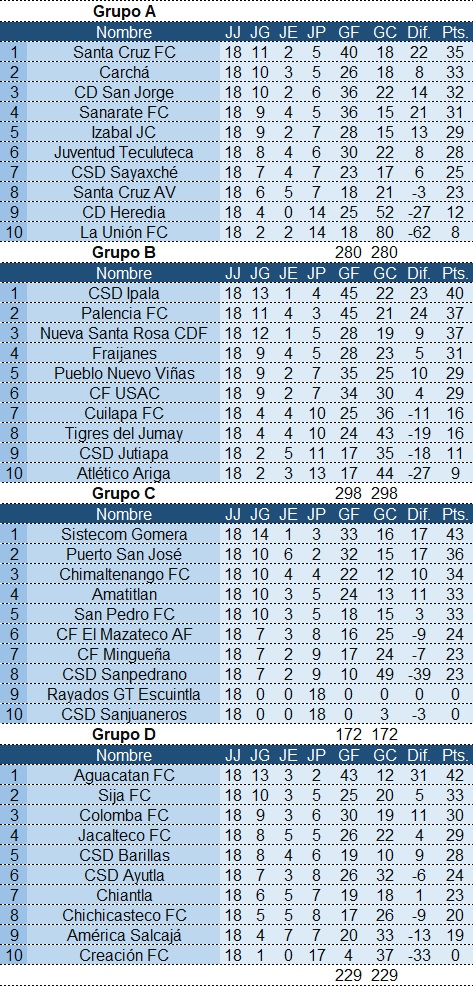
Task: Click the CSD Ipala team name
Action: (124, 294)
